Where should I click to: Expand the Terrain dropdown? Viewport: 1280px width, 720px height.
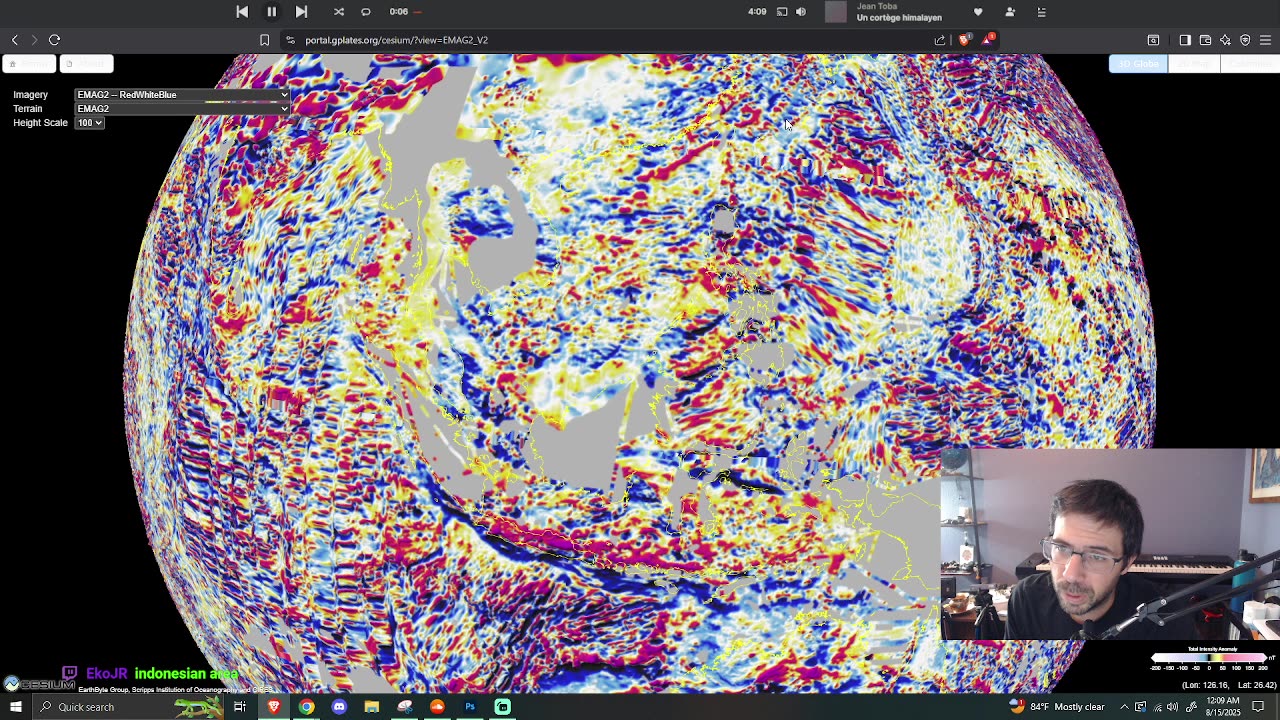(x=182, y=109)
